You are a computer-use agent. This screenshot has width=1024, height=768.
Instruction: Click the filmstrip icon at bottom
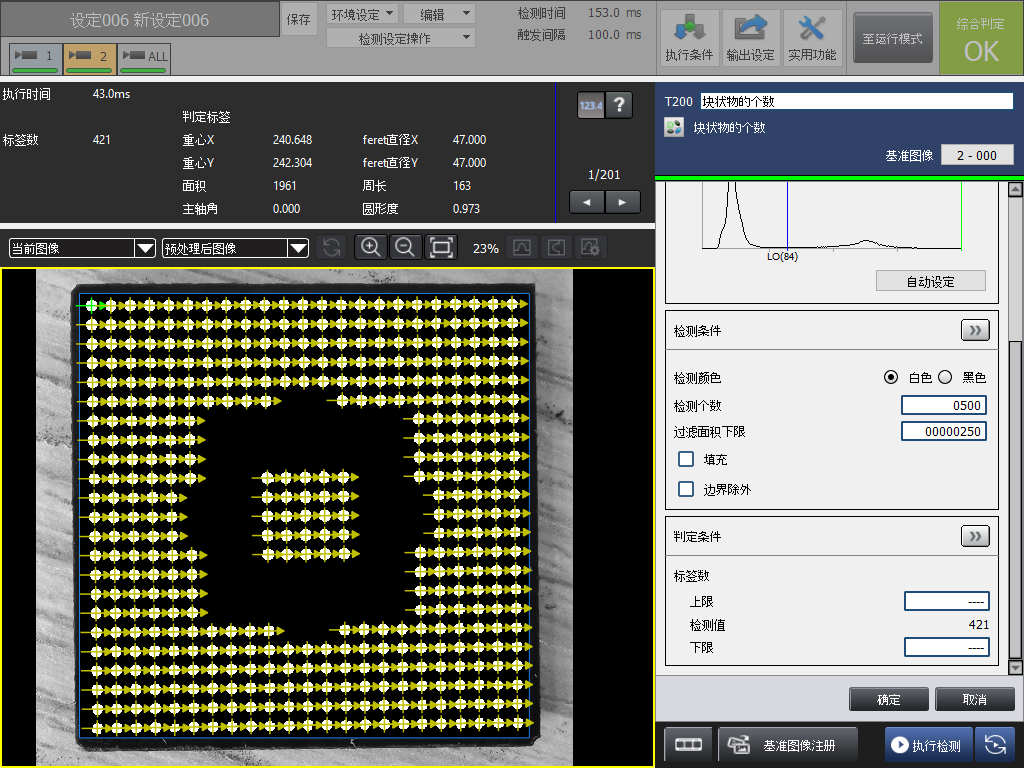point(688,745)
